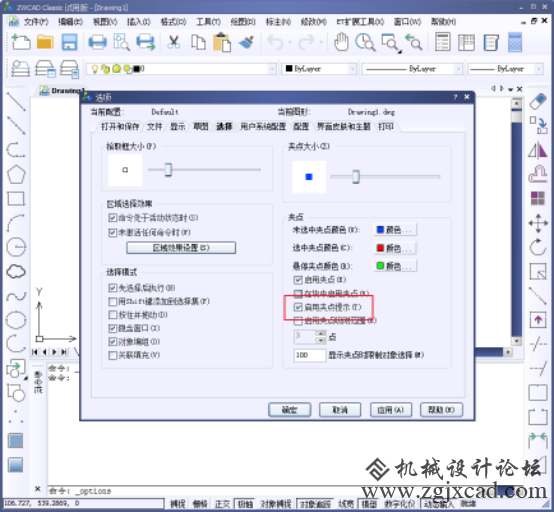Viewport: 554px width, 512px height.
Task: Click the Print Preview icon
Action: click(x=121, y=42)
